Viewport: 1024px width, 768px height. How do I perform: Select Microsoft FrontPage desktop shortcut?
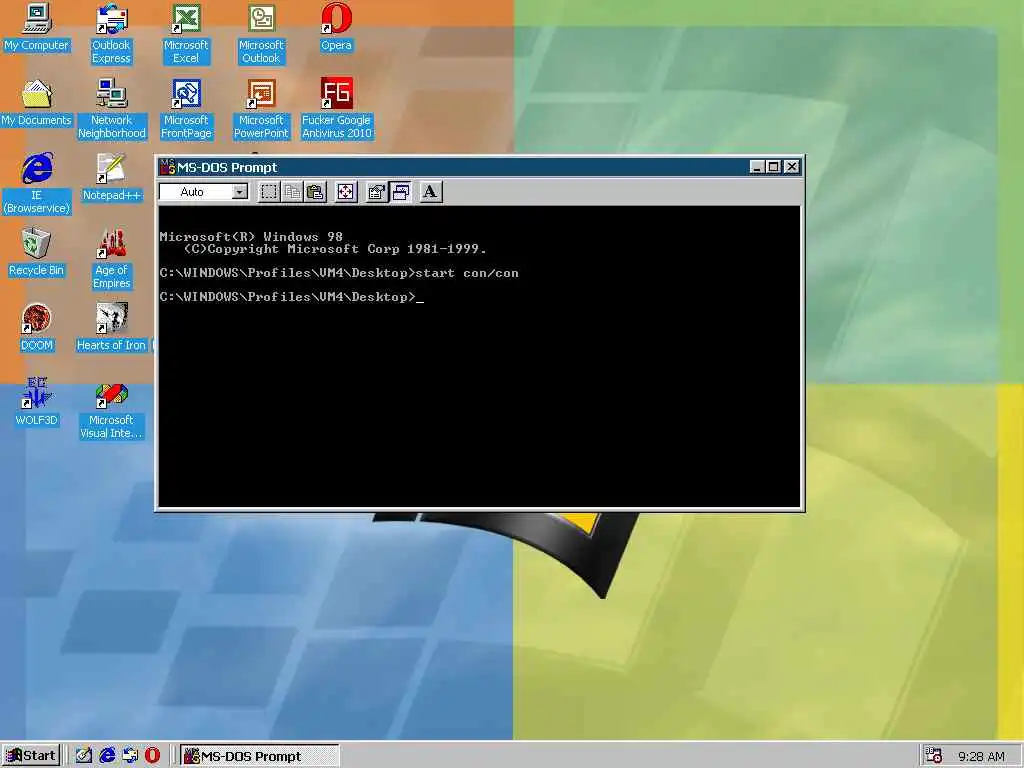[186, 108]
